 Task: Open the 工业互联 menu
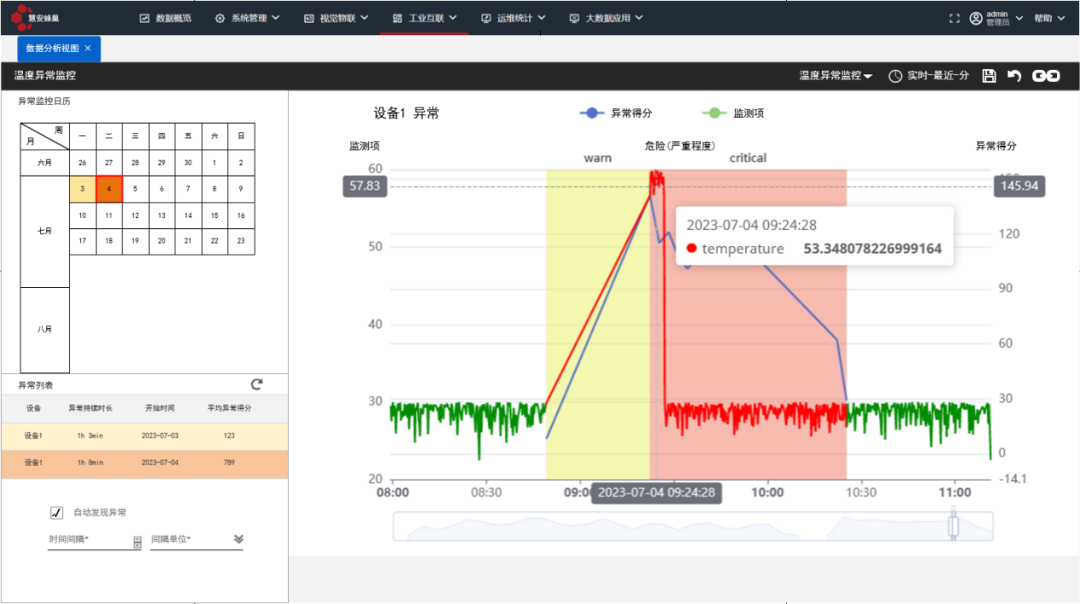(424, 18)
